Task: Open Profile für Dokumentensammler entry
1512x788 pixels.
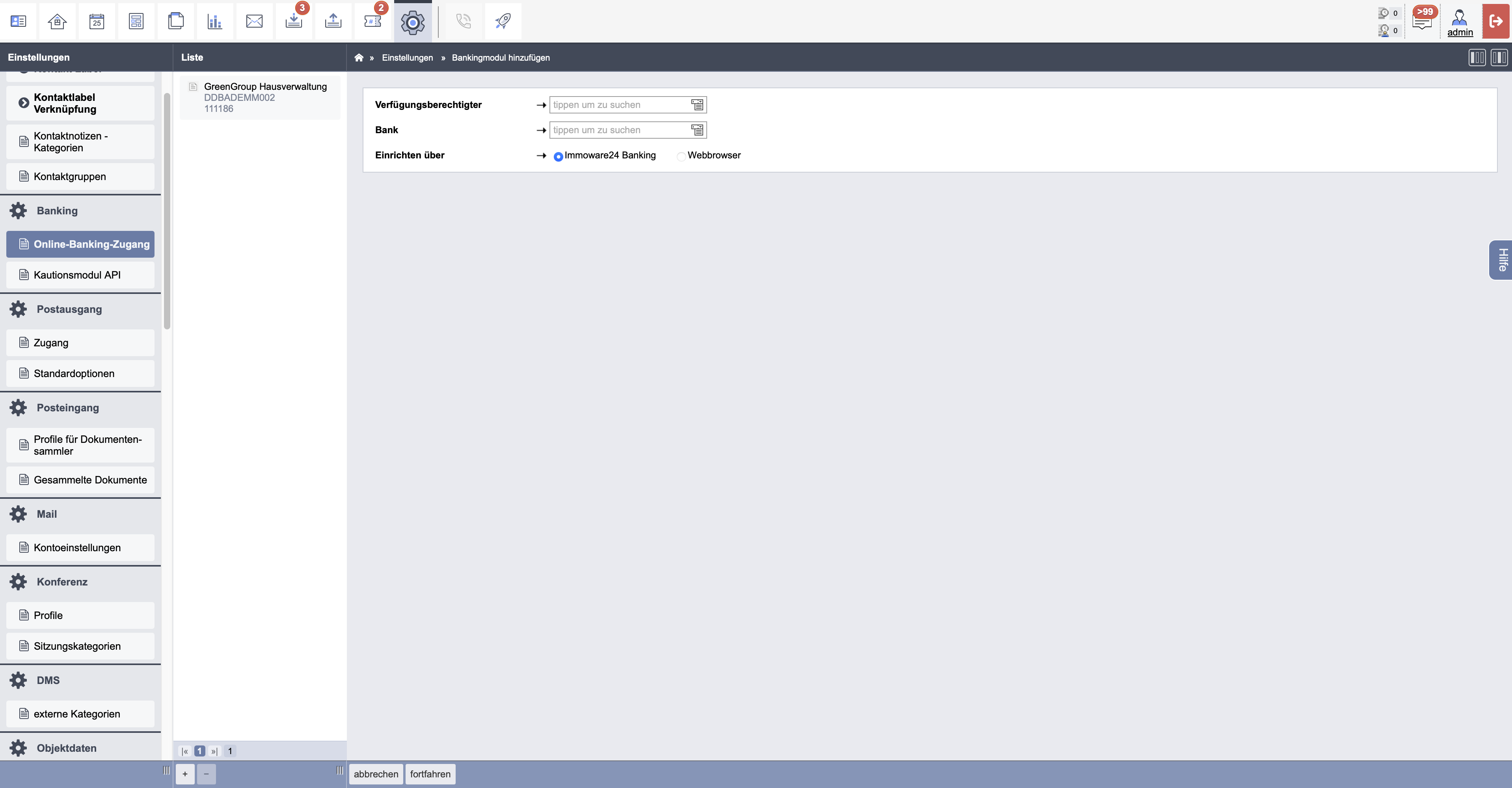Action: [x=80, y=445]
